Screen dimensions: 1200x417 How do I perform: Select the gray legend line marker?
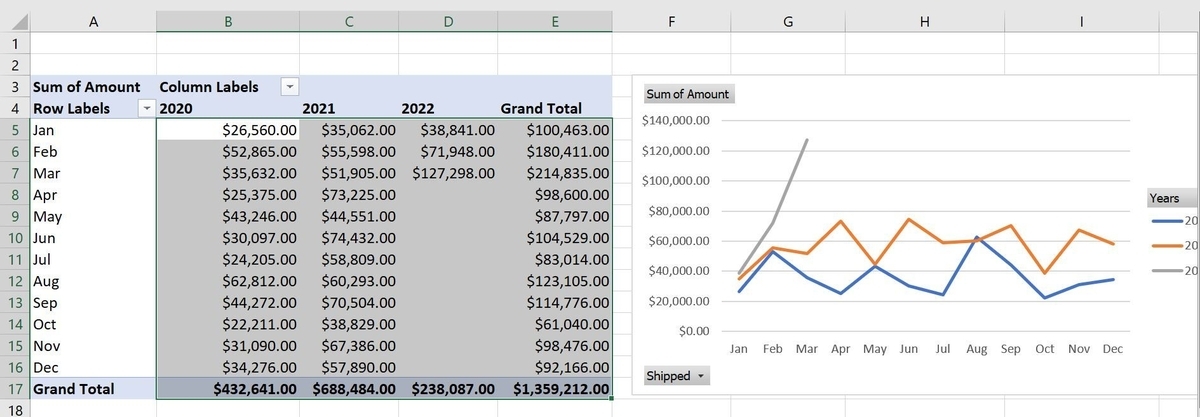click(x=1168, y=271)
